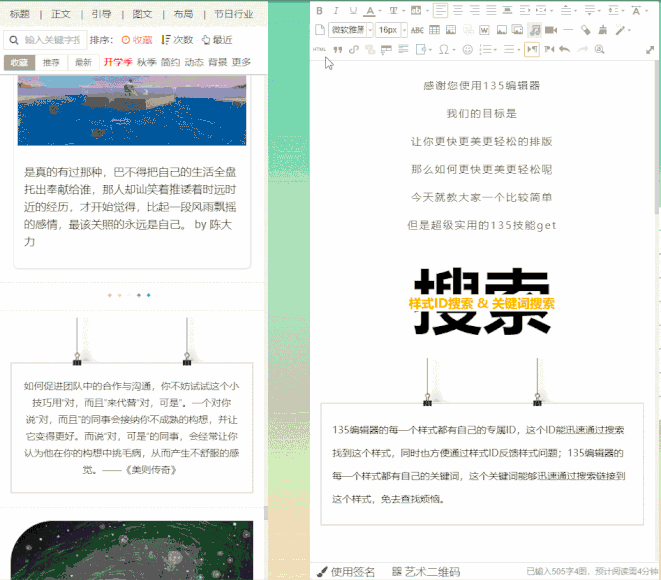Click the undo arrow icon
Screen dimensions: 661x580
click(x=564, y=49)
